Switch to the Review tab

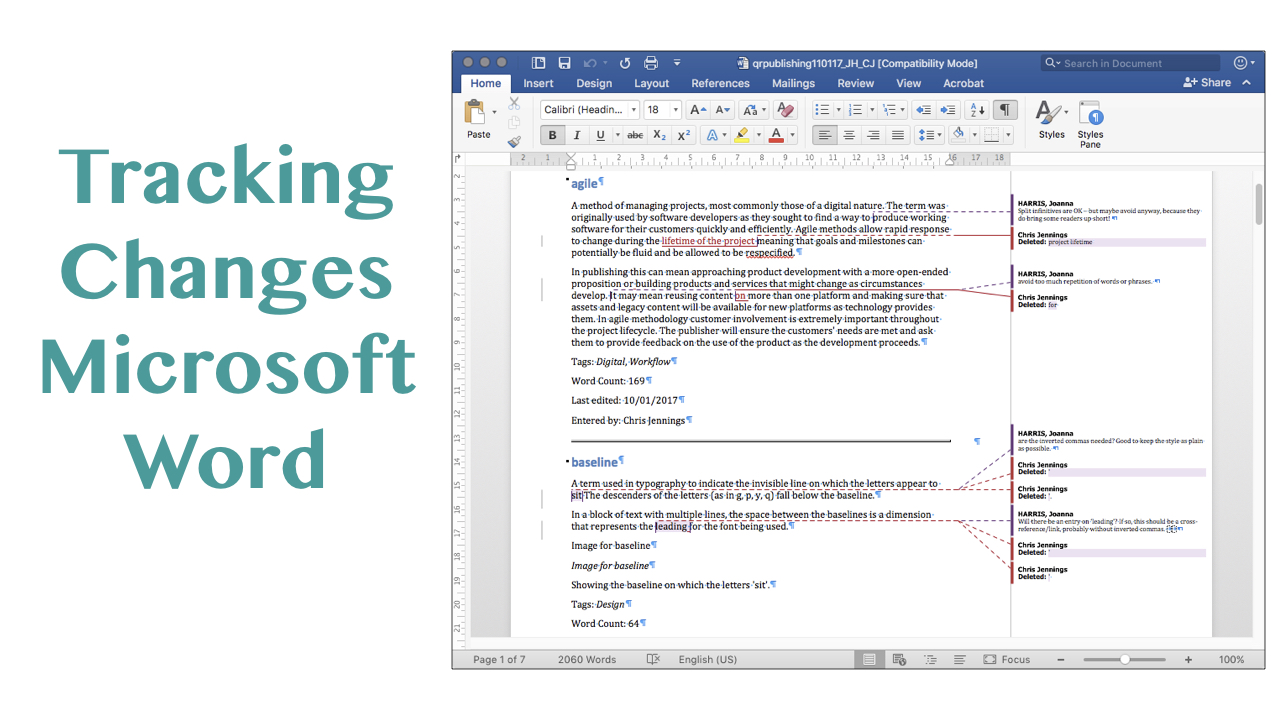click(855, 83)
